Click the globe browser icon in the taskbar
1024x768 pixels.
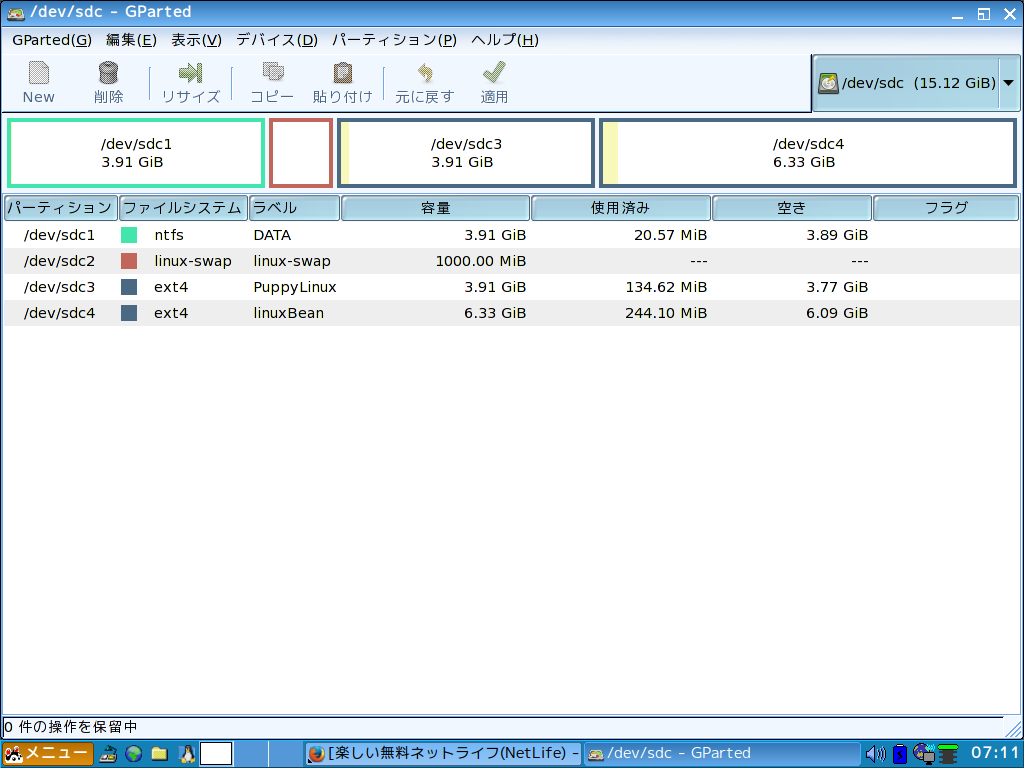134,754
